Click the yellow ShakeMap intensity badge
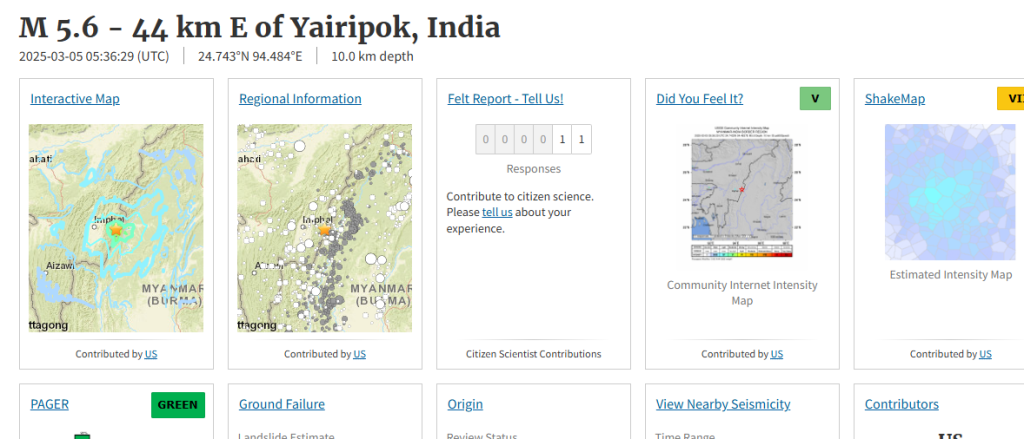 1010,98
